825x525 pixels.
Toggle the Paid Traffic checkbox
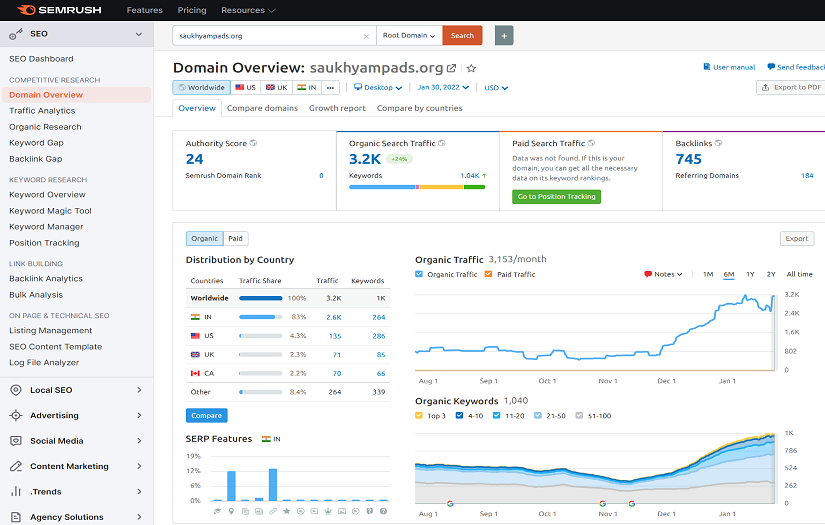tap(488, 274)
